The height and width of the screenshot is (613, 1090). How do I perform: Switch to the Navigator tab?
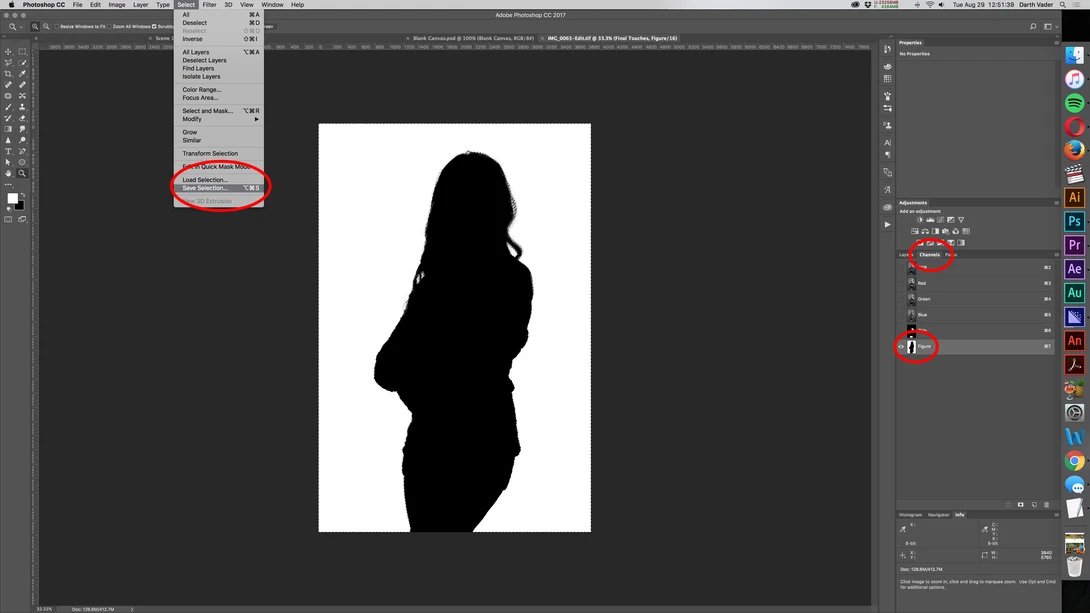[938, 515]
